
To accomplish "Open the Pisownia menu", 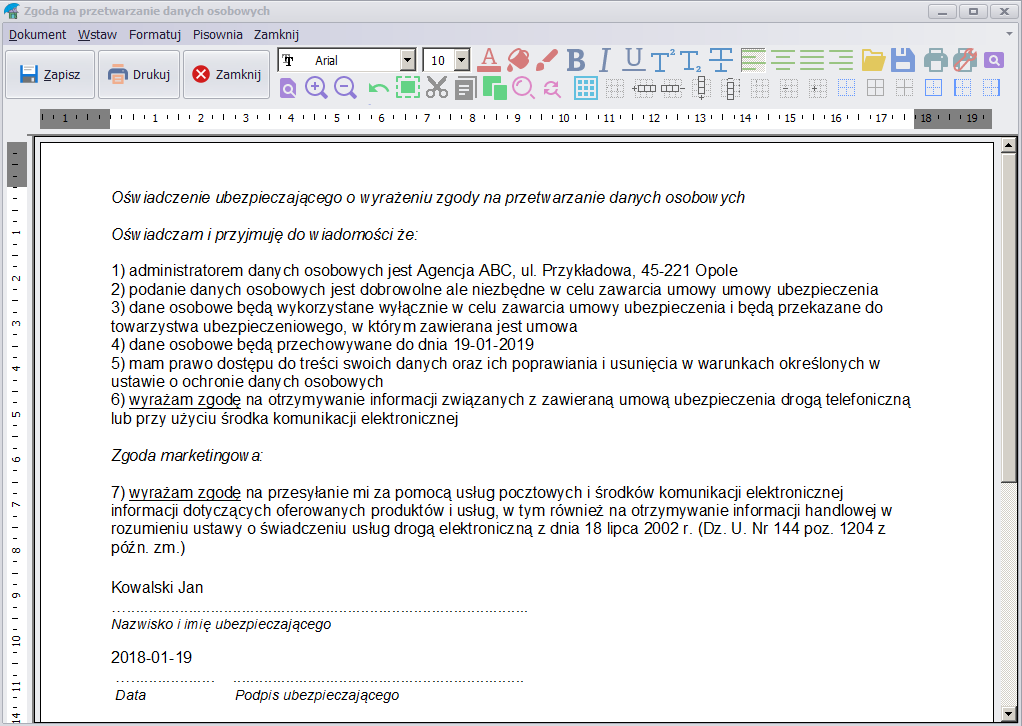I will click(x=218, y=35).
